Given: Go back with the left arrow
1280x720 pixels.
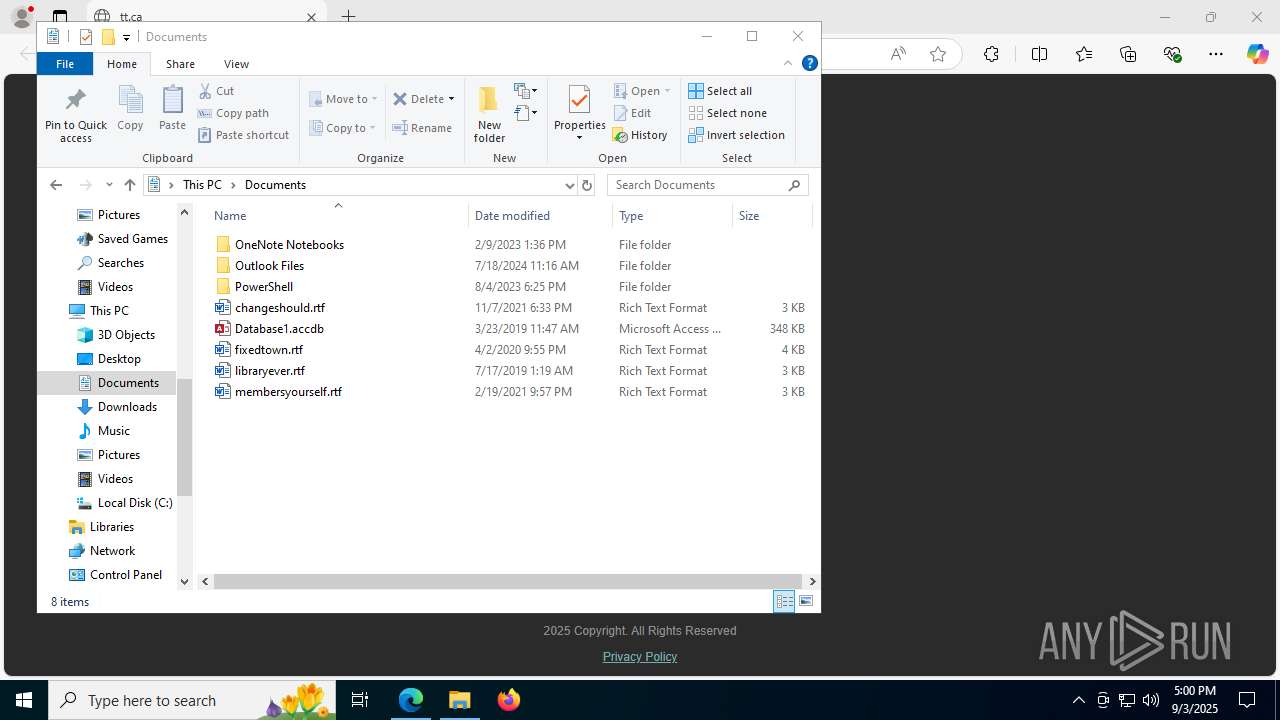Looking at the screenshot, I should click(56, 185).
